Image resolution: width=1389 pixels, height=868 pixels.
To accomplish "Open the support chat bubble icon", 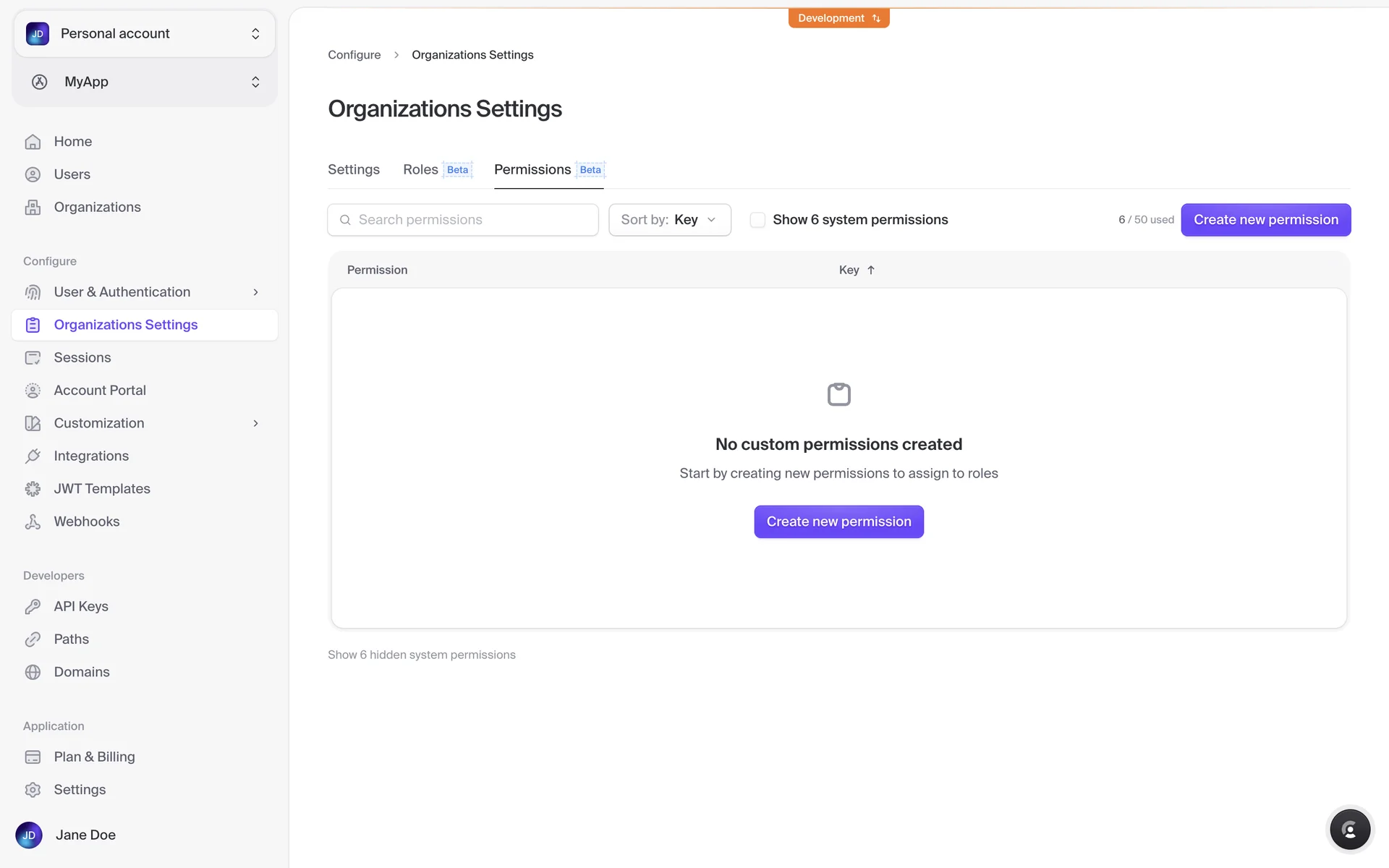I will coord(1349,830).
